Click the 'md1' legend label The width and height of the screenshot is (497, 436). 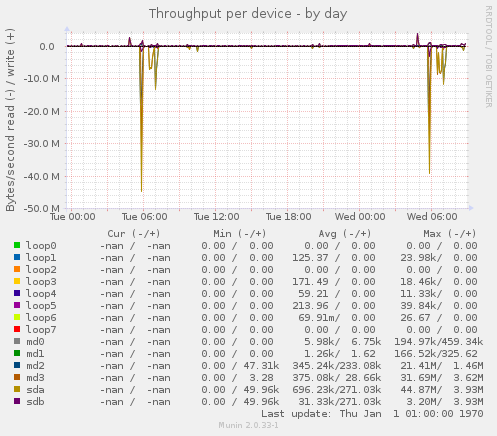(35, 354)
